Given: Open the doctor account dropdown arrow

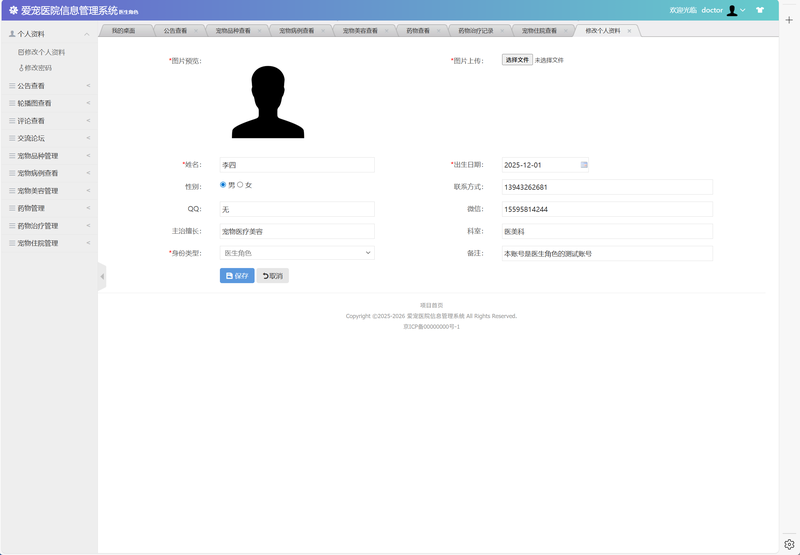Looking at the screenshot, I should click(743, 10).
